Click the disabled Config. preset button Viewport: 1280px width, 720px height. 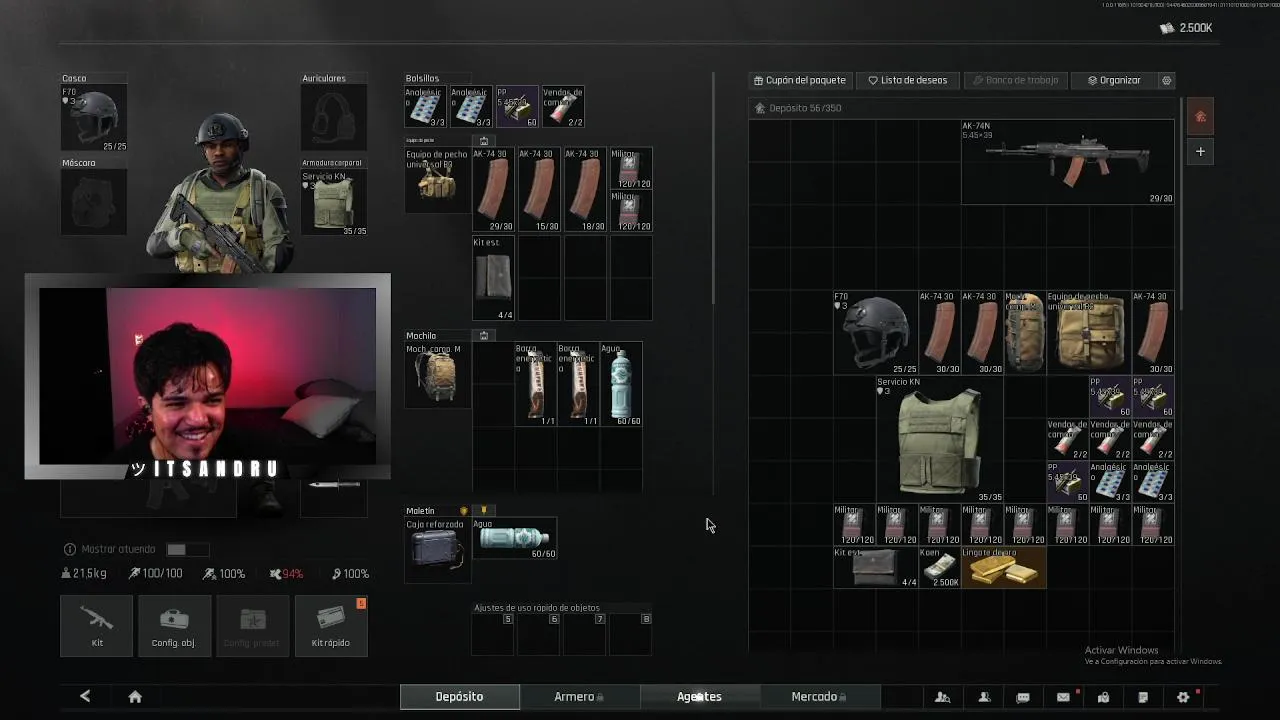[252, 626]
